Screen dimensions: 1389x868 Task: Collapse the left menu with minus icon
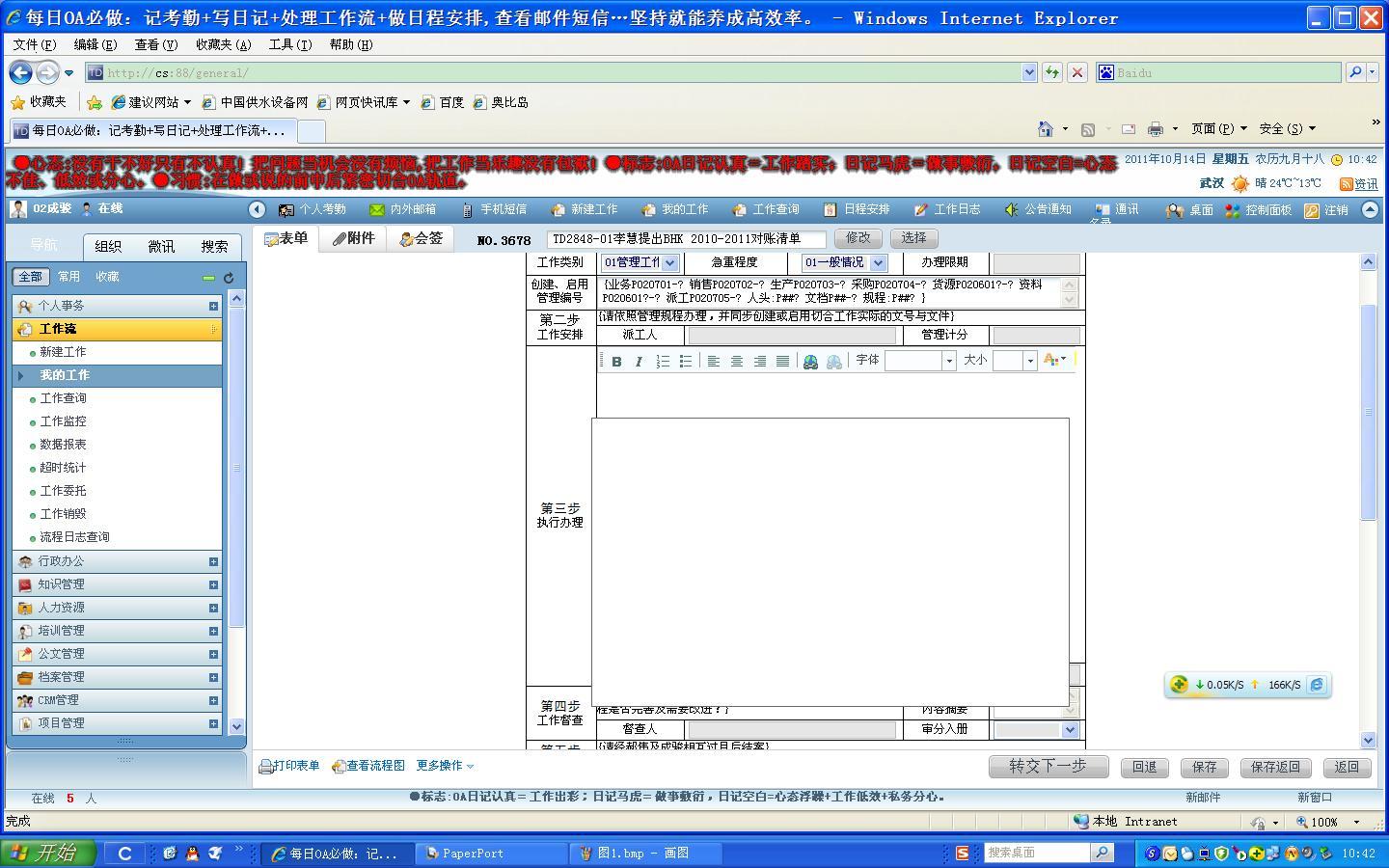(208, 278)
